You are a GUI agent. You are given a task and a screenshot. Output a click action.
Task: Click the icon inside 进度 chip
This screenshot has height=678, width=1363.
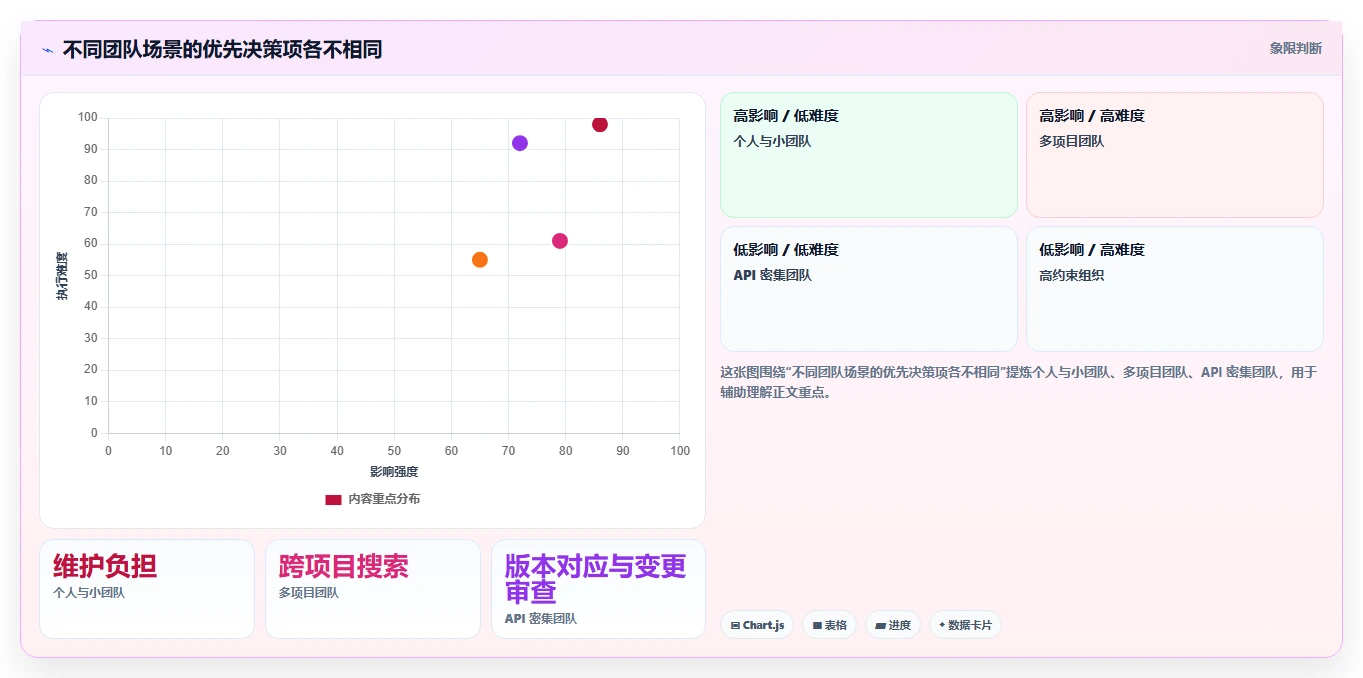[880, 625]
